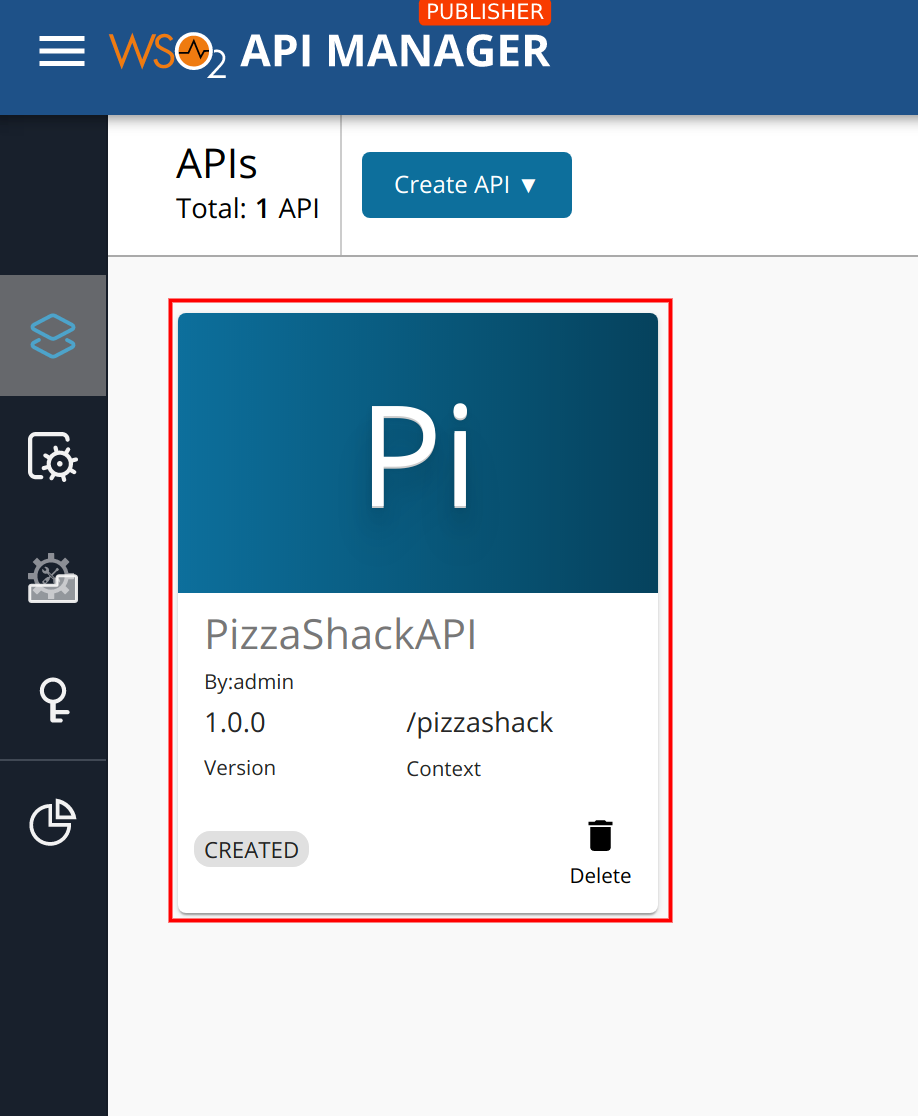Image resolution: width=919 pixels, height=1117 pixels.
Task: Open the pie chart analytics icon
Action: (53, 822)
